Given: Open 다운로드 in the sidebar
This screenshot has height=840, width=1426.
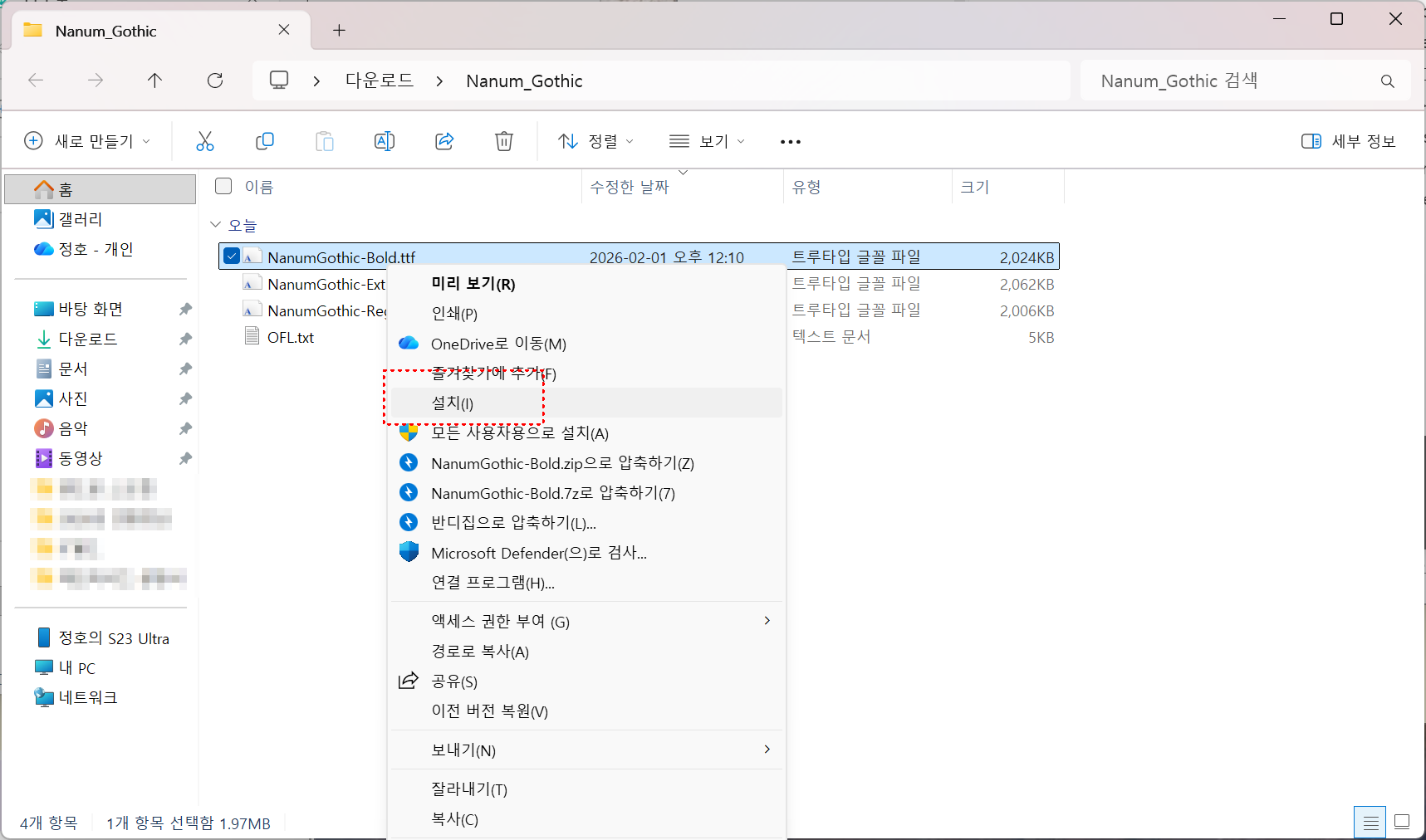Looking at the screenshot, I should [76, 339].
